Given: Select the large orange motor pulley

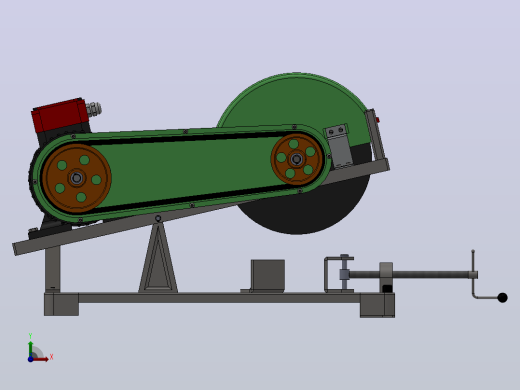Looking at the screenshot, I should pos(77,178).
